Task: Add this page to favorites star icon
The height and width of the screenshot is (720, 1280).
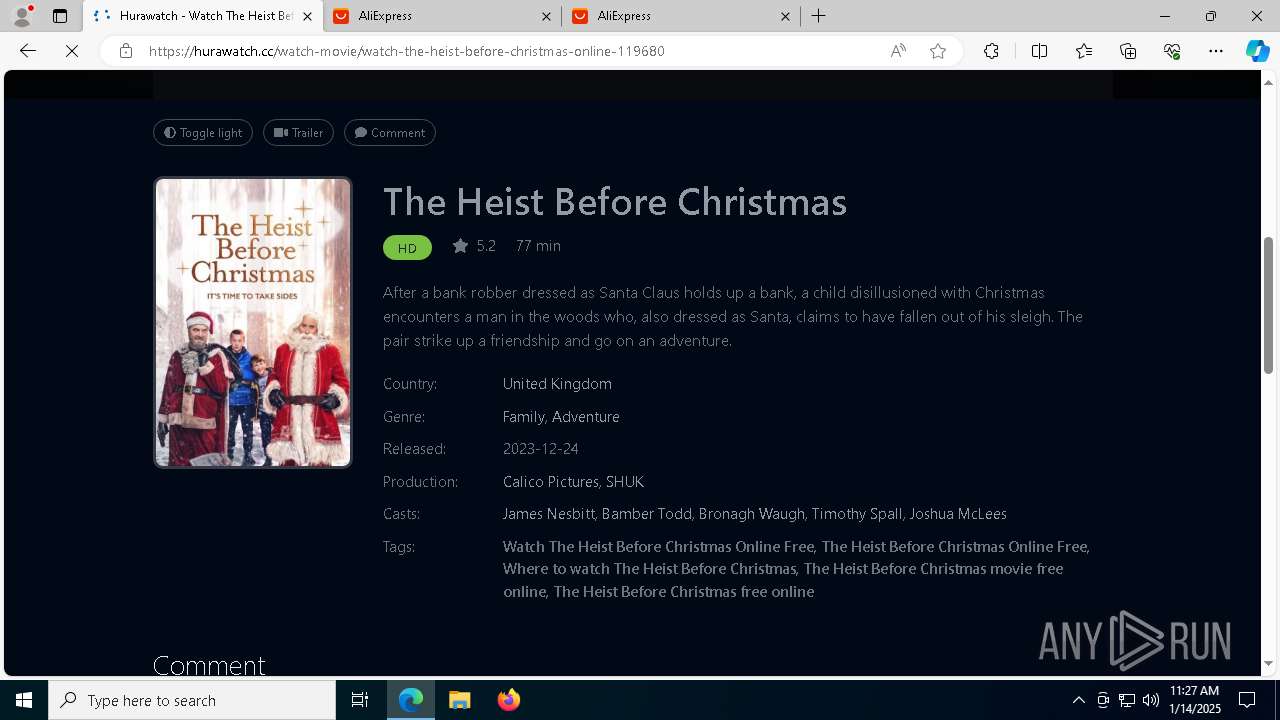Action: coord(938,51)
